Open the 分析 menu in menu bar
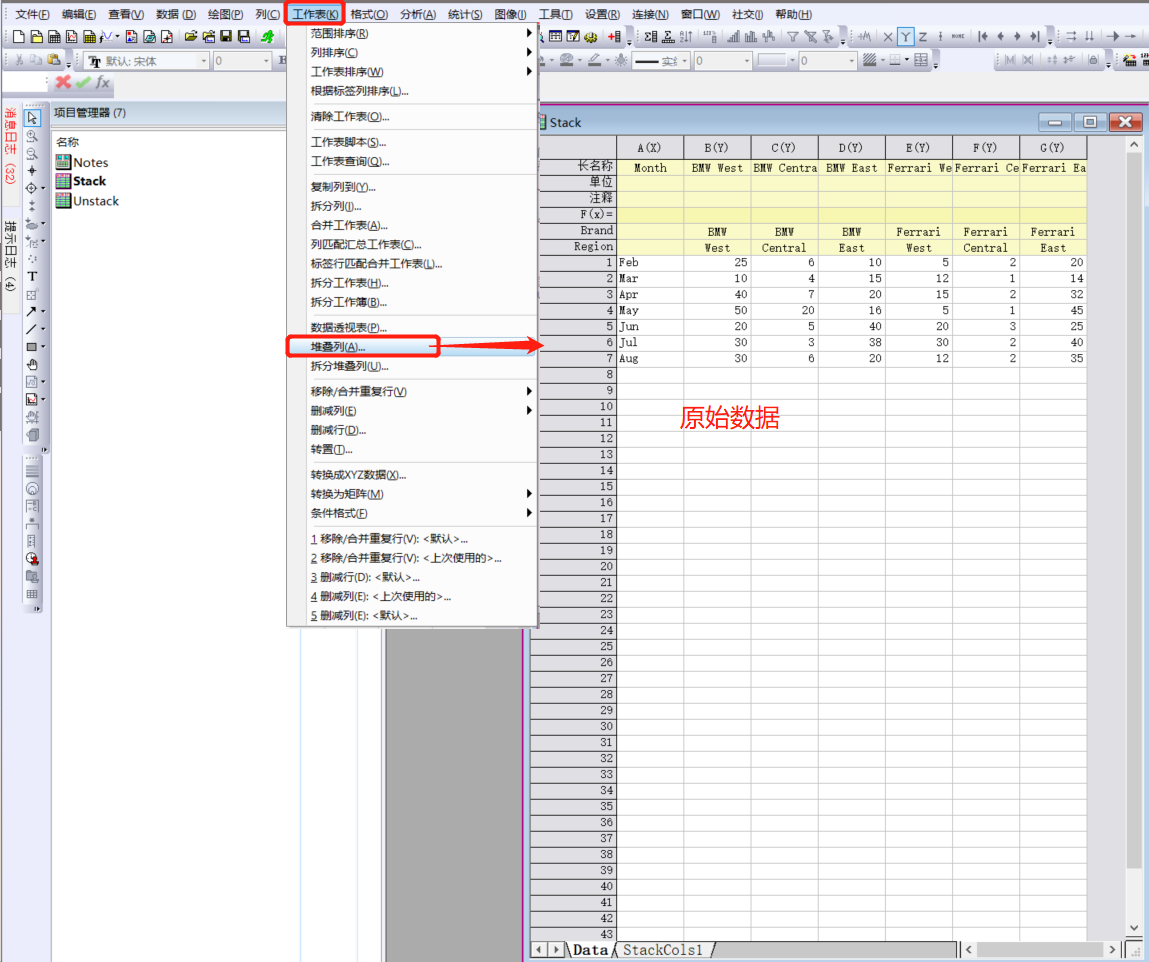Image resolution: width=1149 pixels, height=962 pixels. [x=418, y=14]
